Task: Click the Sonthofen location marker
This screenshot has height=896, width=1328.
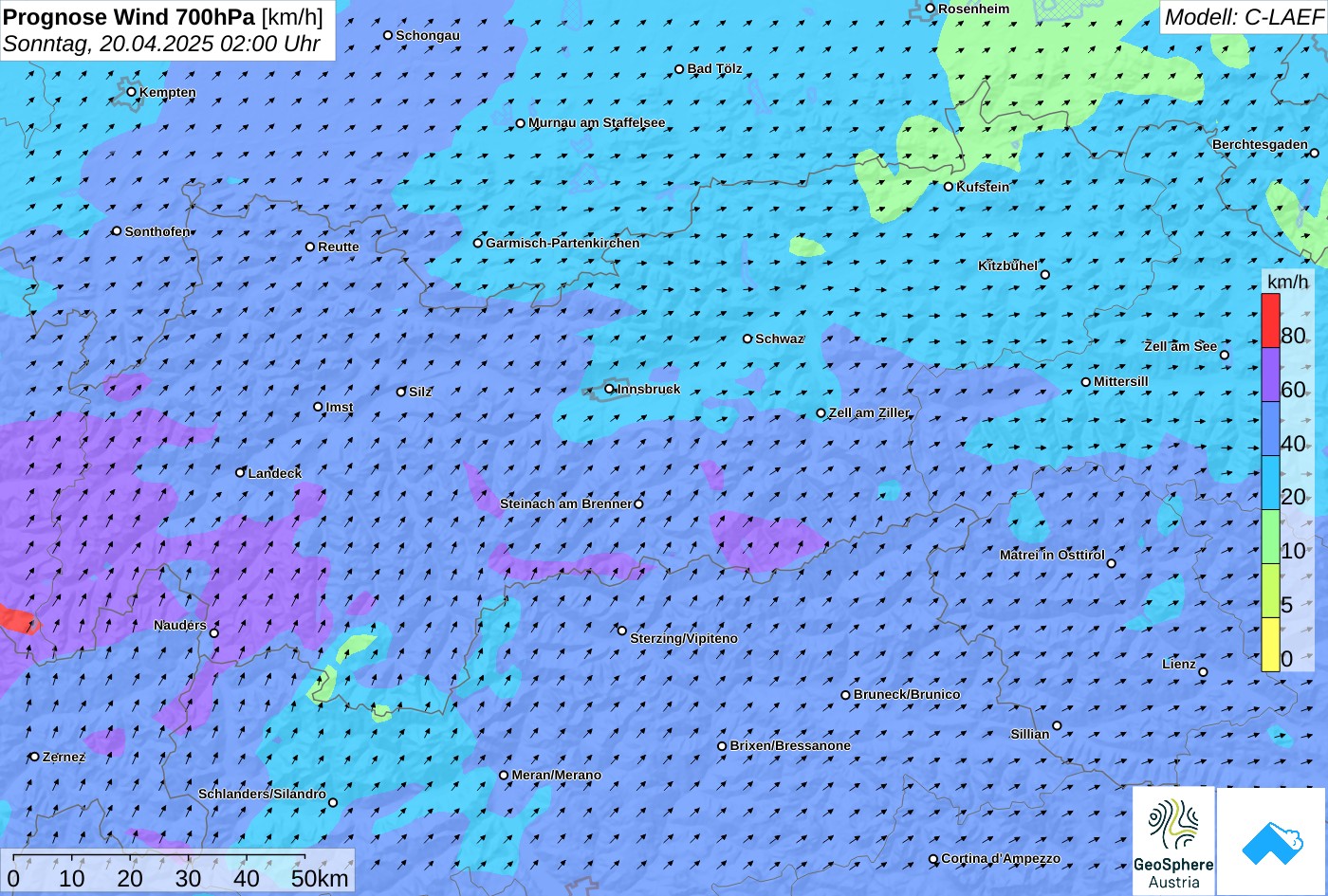Action: click(x=117, y=231)
